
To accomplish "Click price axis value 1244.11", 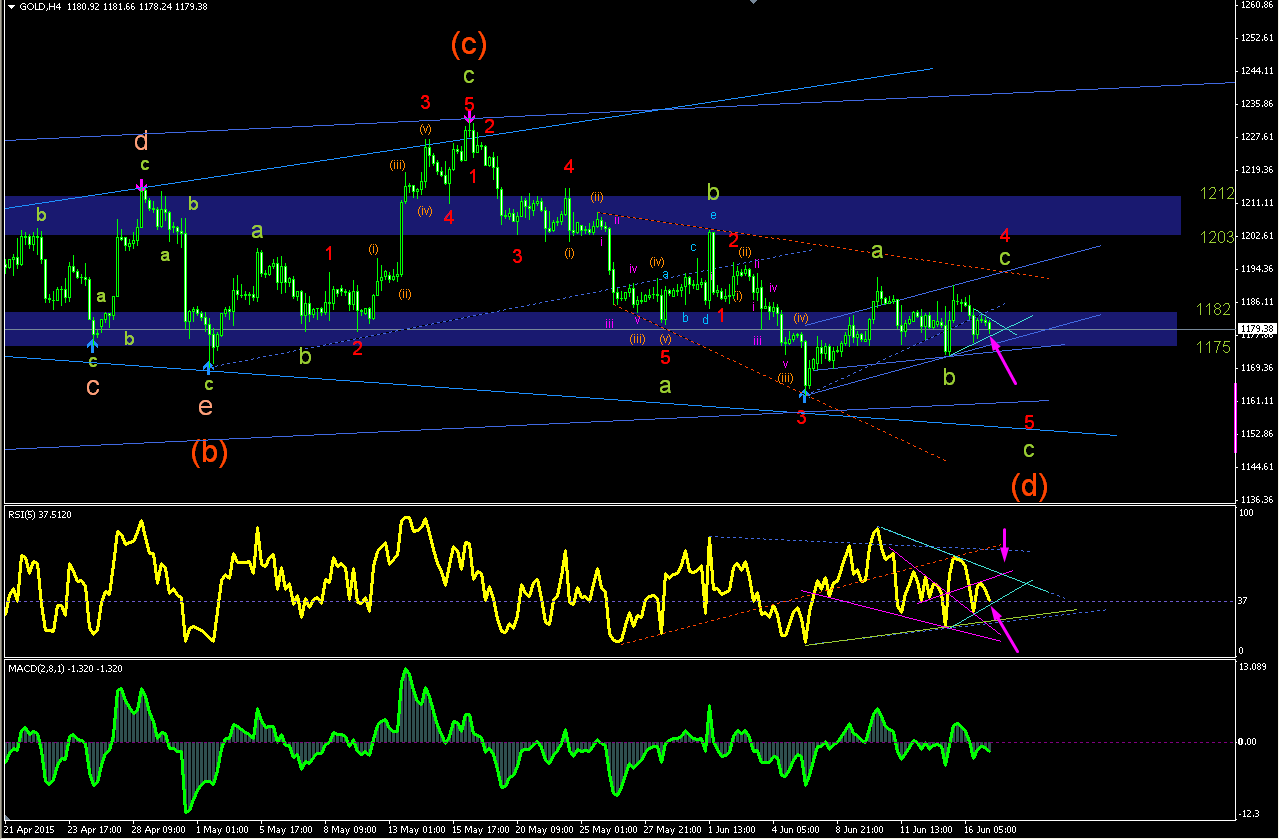I will coord(1256,71).
